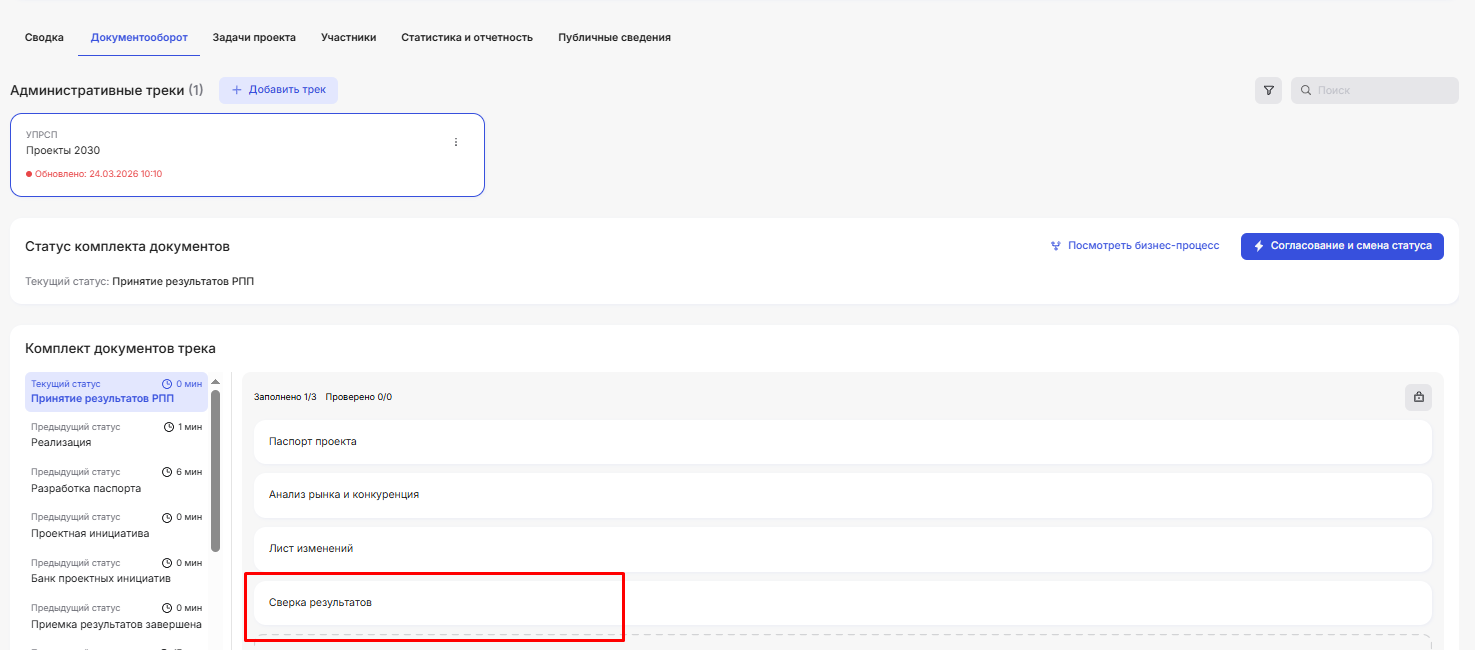Click the clock icon beside Разработка паспорта
Image resolution: width=1475 pixels, height=650 pixels.
click(x=167, y=472)
